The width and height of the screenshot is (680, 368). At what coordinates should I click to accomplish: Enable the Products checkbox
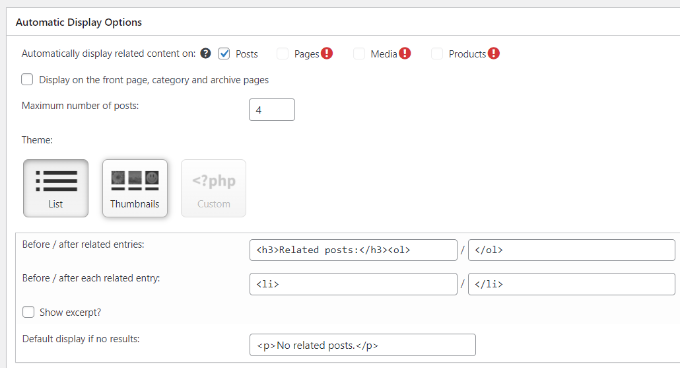point(437,54)
